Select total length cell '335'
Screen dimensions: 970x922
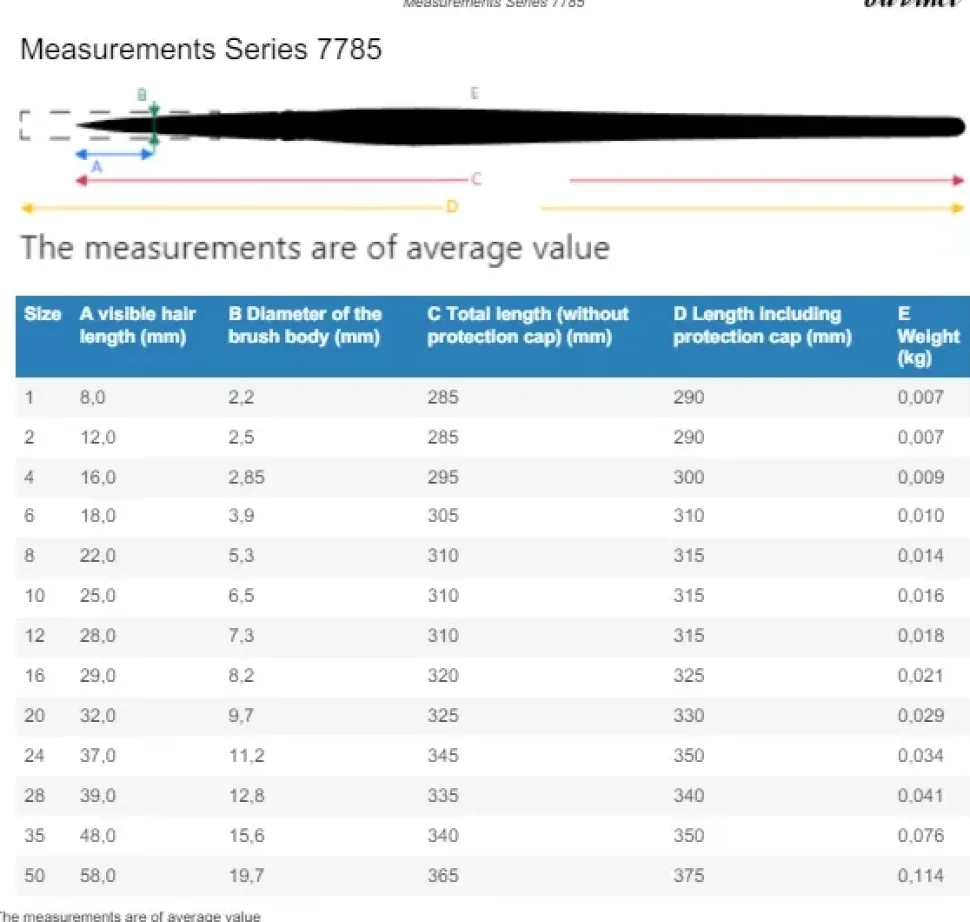tap(443, 796)
